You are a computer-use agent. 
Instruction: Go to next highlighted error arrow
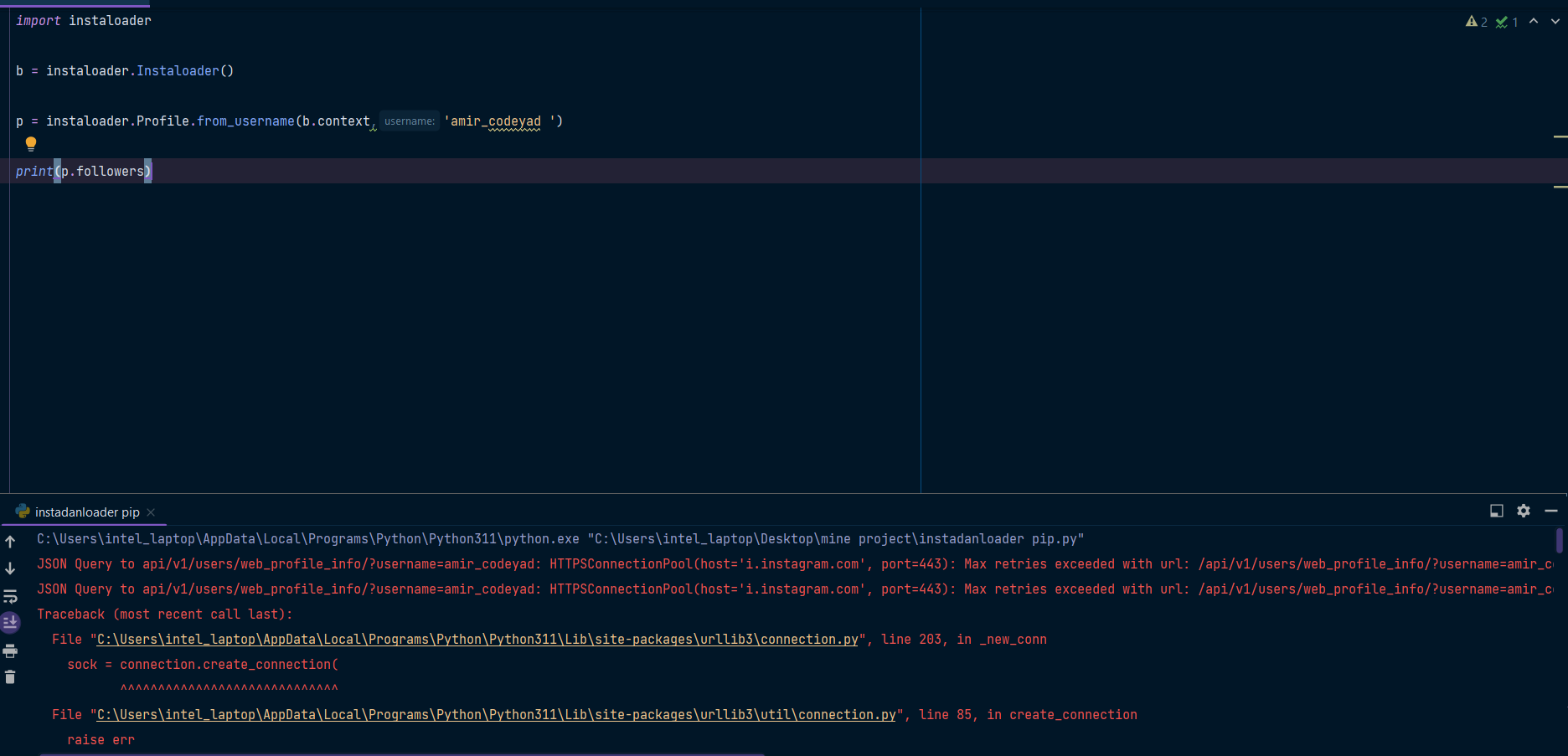[x=1555, y=22]
